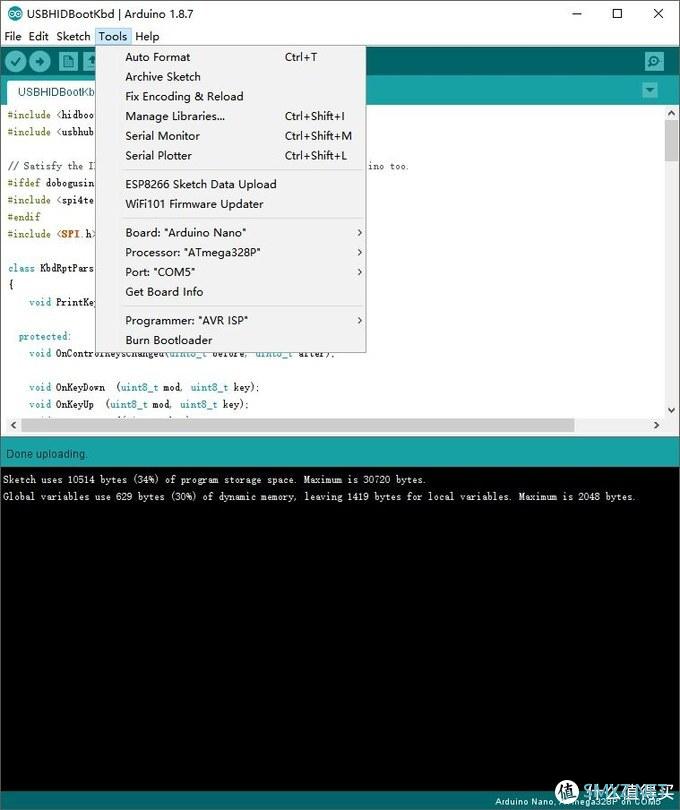Viewport: 680px width, 810px height.
Task: Launch WiFi101 Firmware Updater
Action: click(230, 204)
